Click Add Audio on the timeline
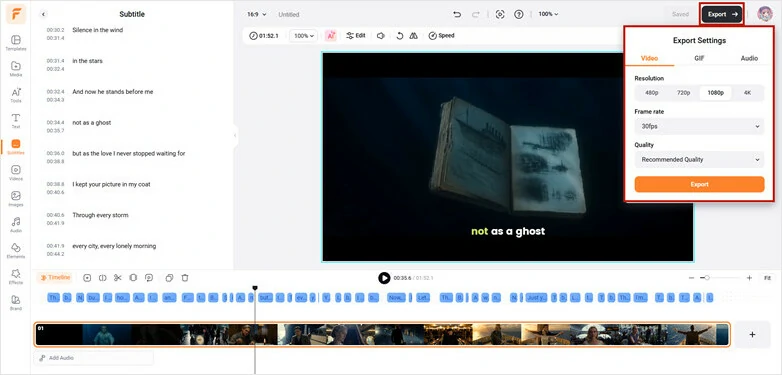 [x=94, y=358]
